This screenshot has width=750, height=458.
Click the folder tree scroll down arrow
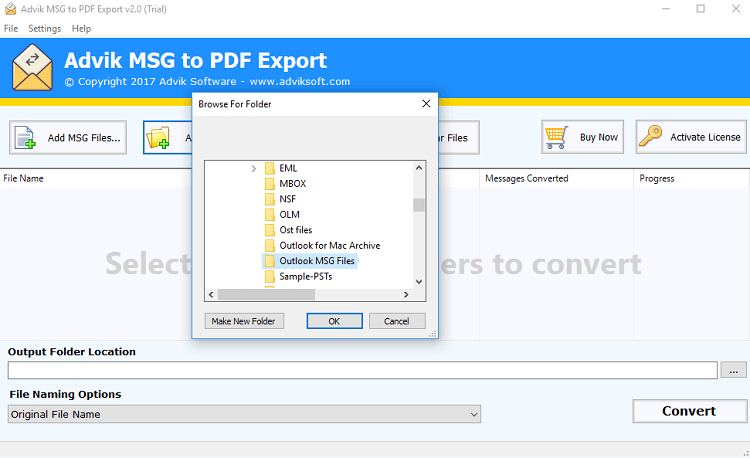419,282
